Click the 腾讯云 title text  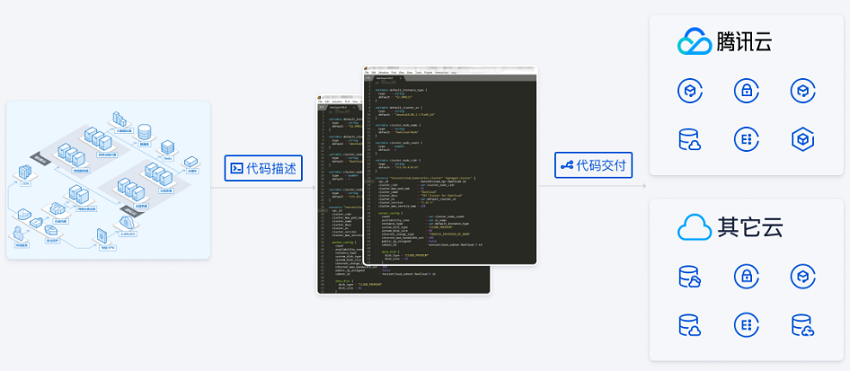[744, 41]
